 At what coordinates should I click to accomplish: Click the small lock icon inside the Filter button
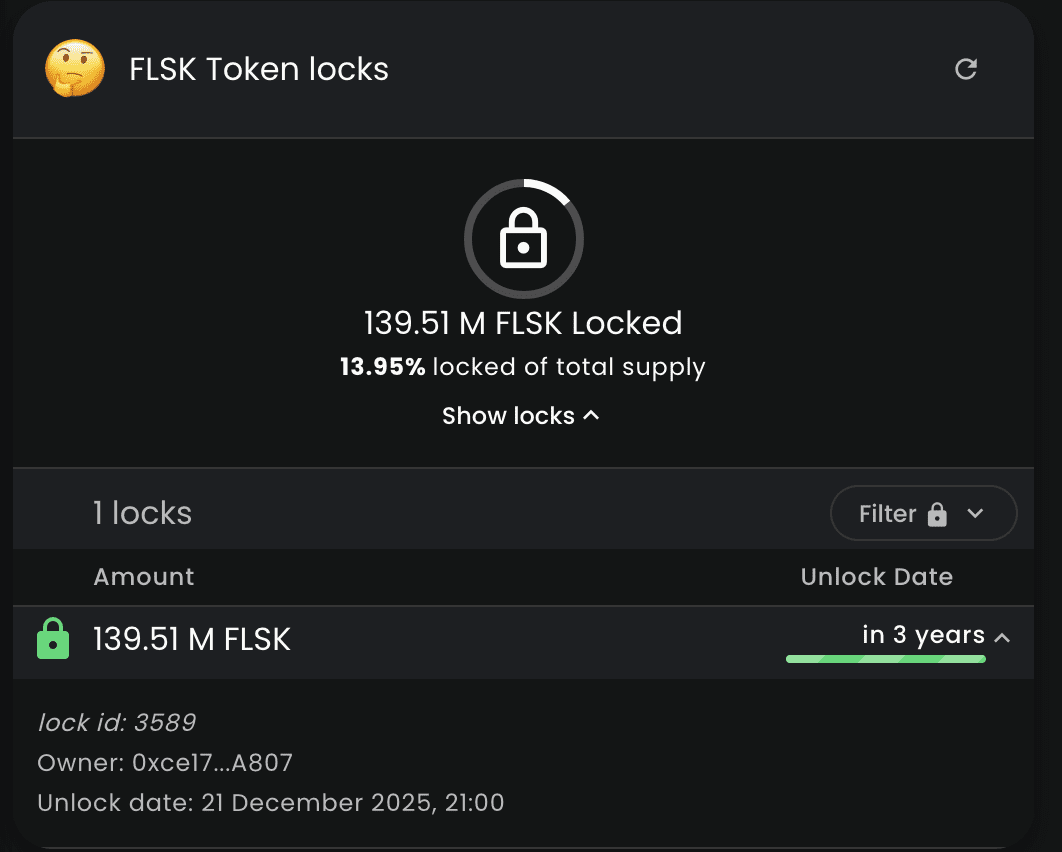pos(937,513)
